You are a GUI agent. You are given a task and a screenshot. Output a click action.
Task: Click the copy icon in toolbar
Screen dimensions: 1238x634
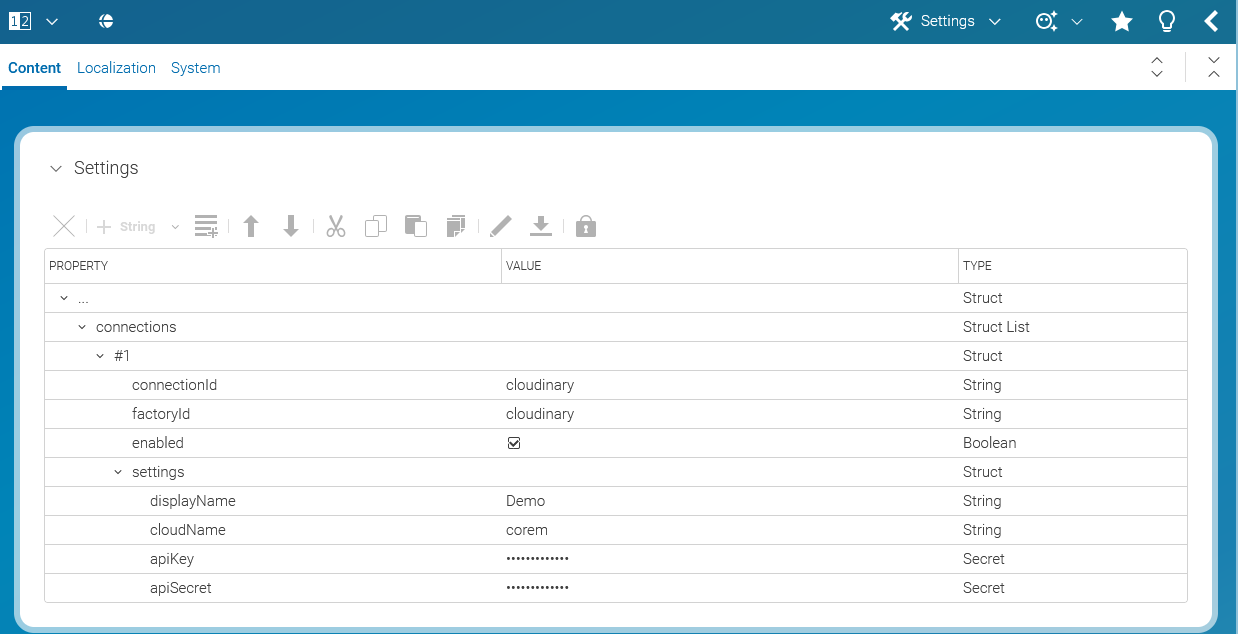pyautogui.click(x=376, y=227)
